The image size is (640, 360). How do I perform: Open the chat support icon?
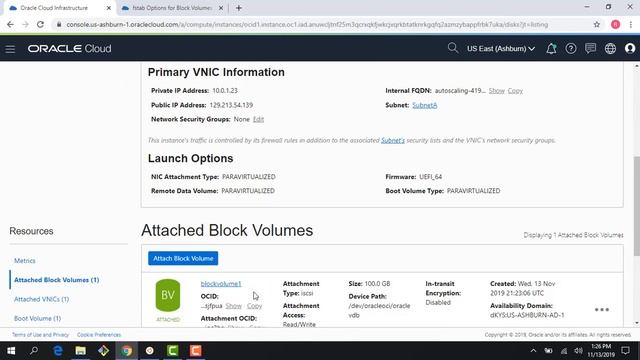590,49
